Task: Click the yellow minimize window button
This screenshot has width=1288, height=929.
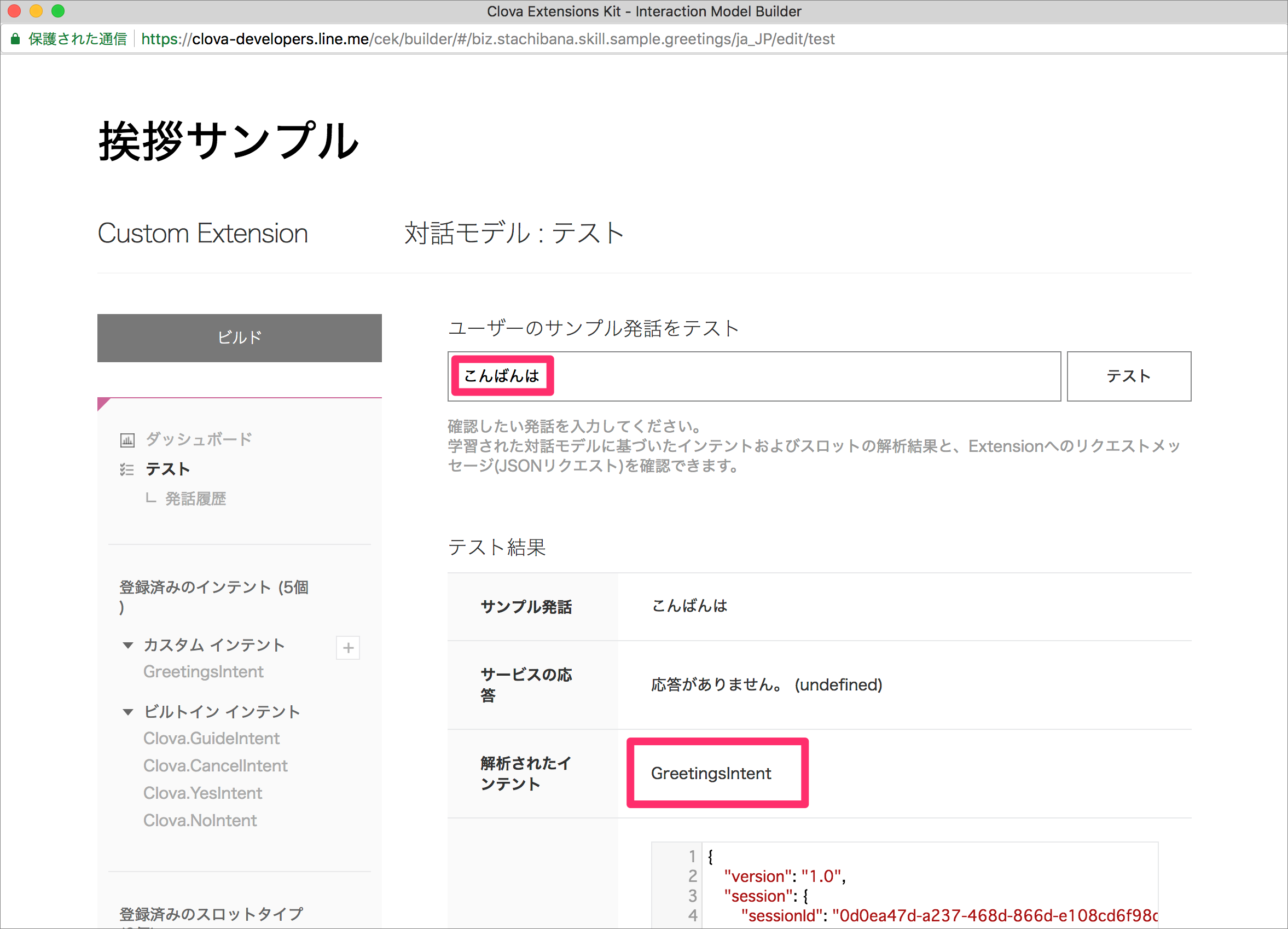Action: (x=36, y=11)
